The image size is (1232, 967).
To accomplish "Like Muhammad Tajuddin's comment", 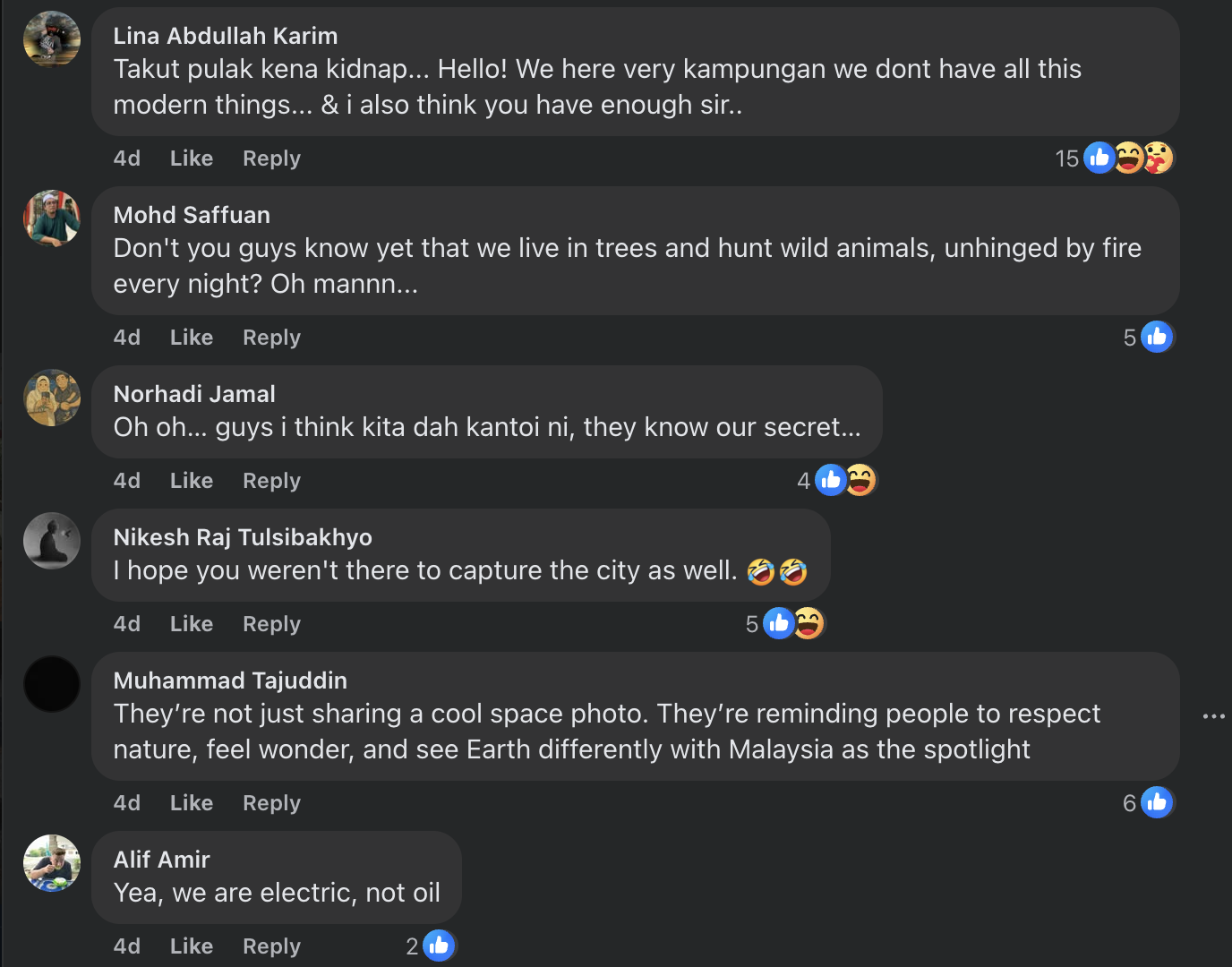I will (192, 803).
